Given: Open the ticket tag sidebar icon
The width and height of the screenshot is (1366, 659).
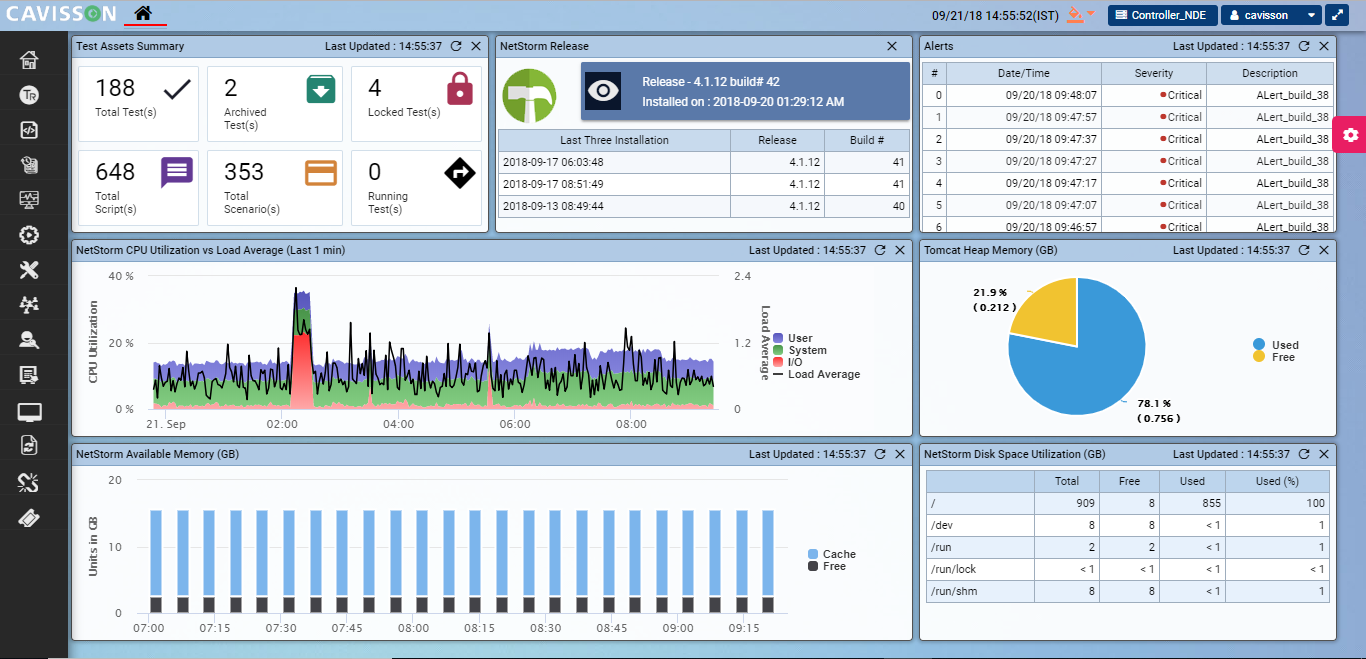Looking at the screenshot, I should [x=29, y=518].
